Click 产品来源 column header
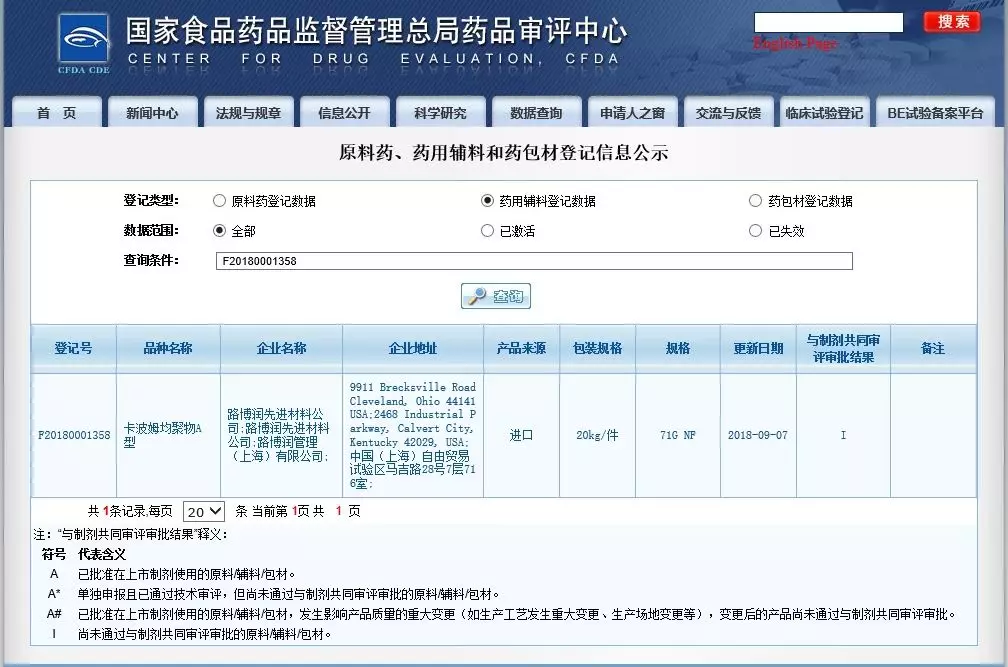1008x667 pixels. click(521, 348)
